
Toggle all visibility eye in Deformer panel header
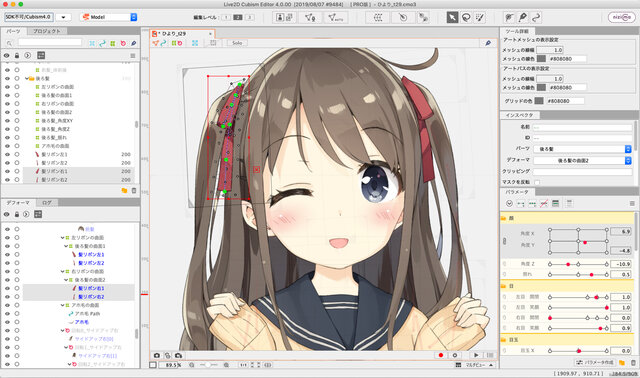coord(7,214)
